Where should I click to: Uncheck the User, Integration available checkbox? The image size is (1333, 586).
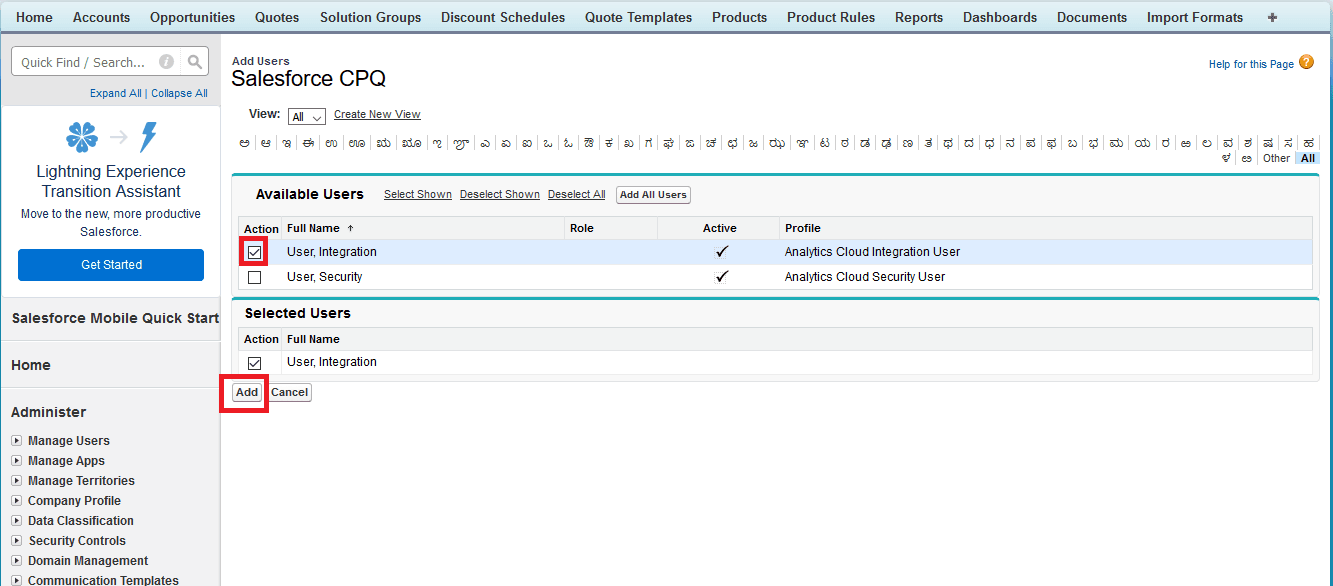click(254, 252)
